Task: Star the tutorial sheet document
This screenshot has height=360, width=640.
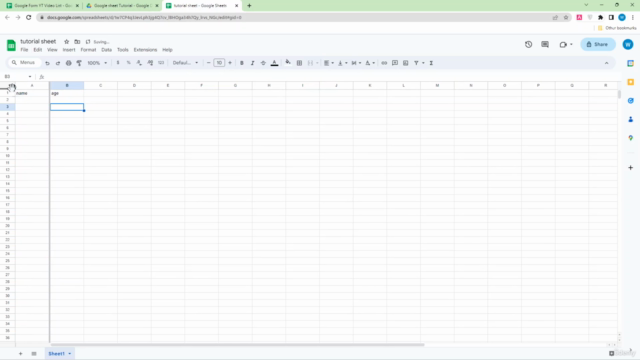Action: 67,42
